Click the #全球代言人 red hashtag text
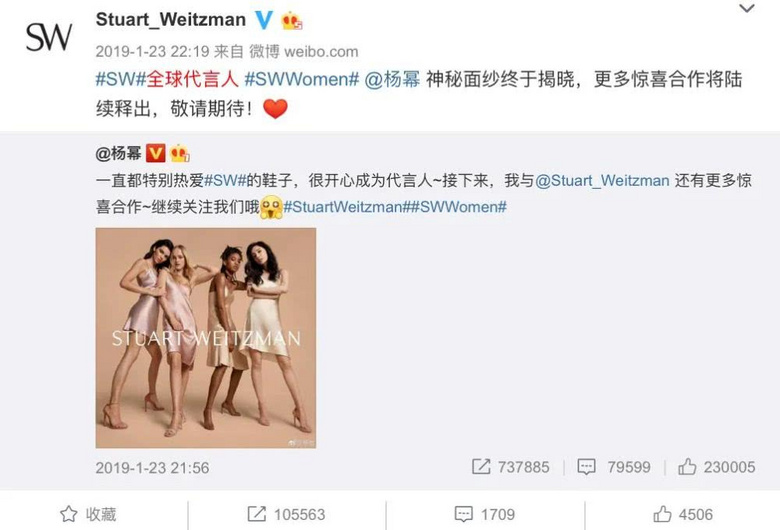This screenshot has height=530, width=780. click(193, 79)
